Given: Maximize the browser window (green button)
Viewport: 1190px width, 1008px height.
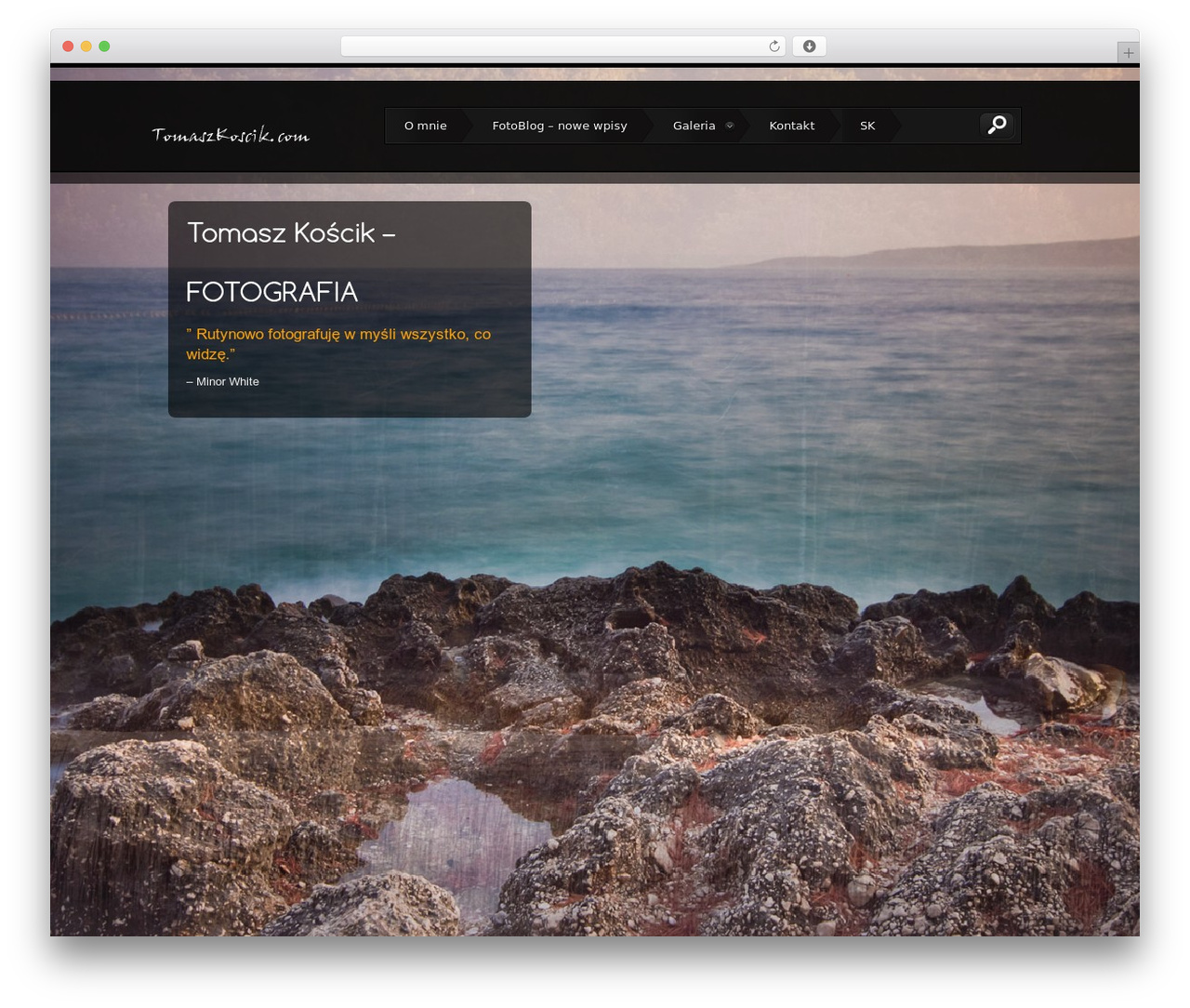Looking at the screenshot, I should 104,46.
